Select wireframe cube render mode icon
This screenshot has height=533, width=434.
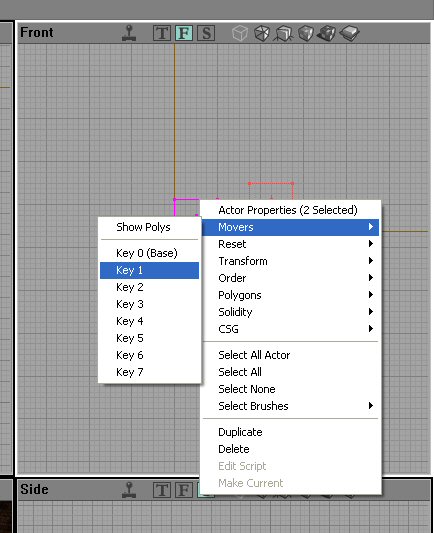click(240, 33)
